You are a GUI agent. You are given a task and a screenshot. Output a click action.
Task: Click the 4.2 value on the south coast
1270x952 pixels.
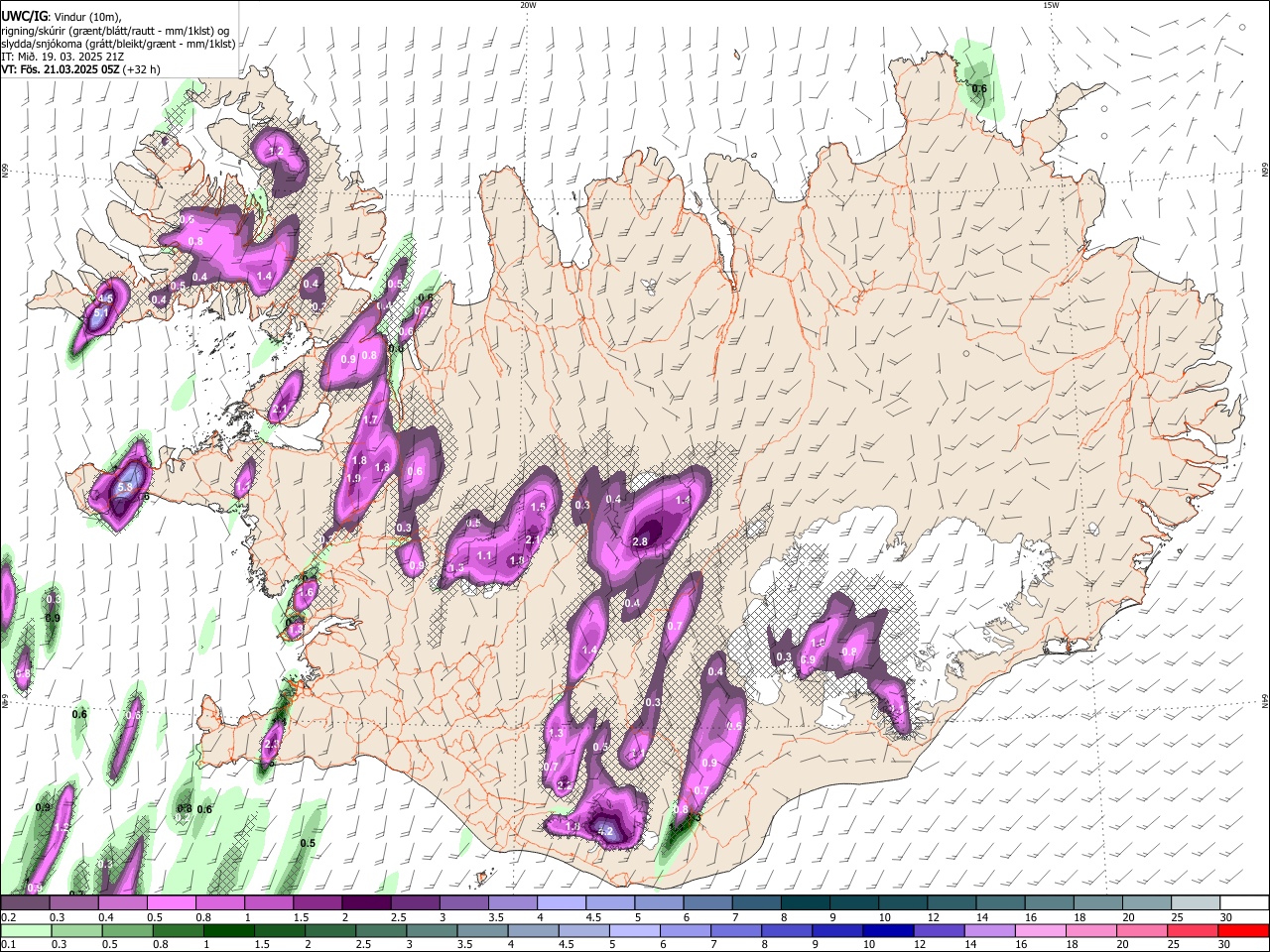tap(605, 829)
